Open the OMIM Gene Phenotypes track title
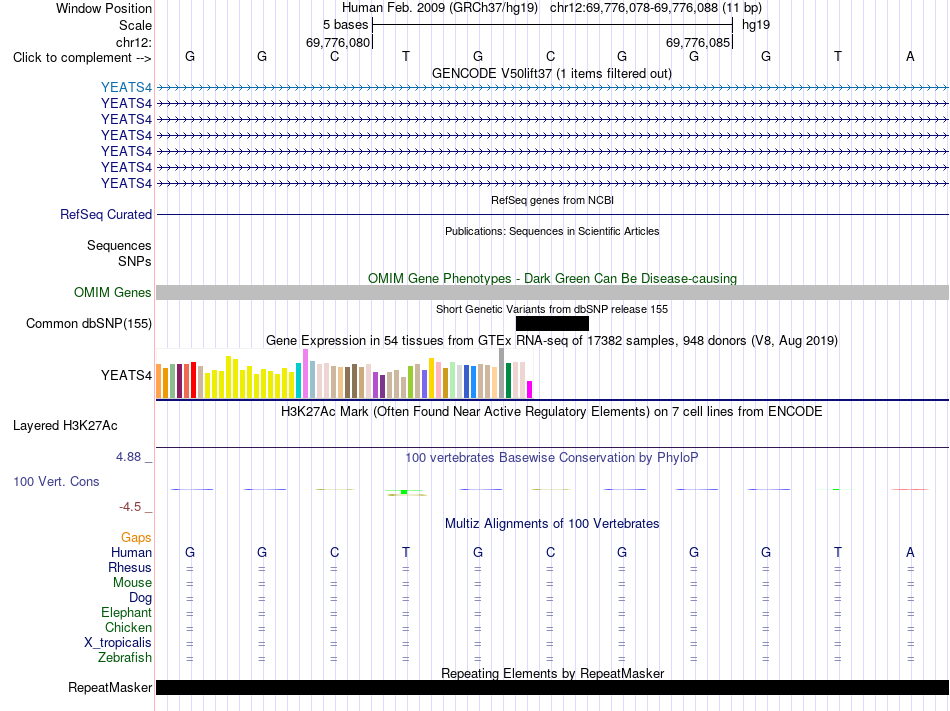 552,279
